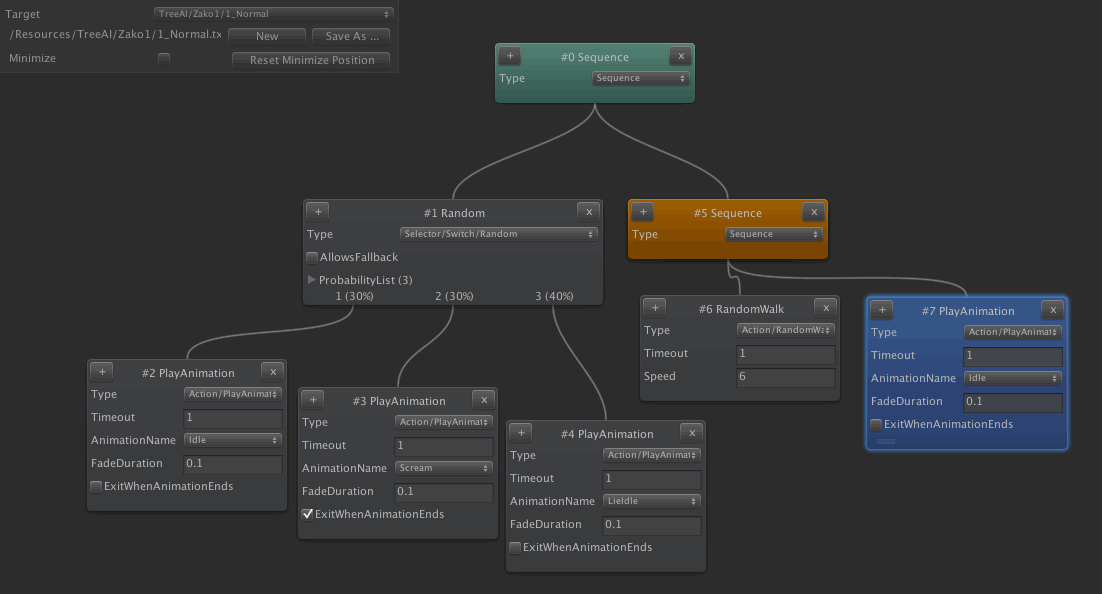Toggle the Minimize checkbox

pos(165,58)
